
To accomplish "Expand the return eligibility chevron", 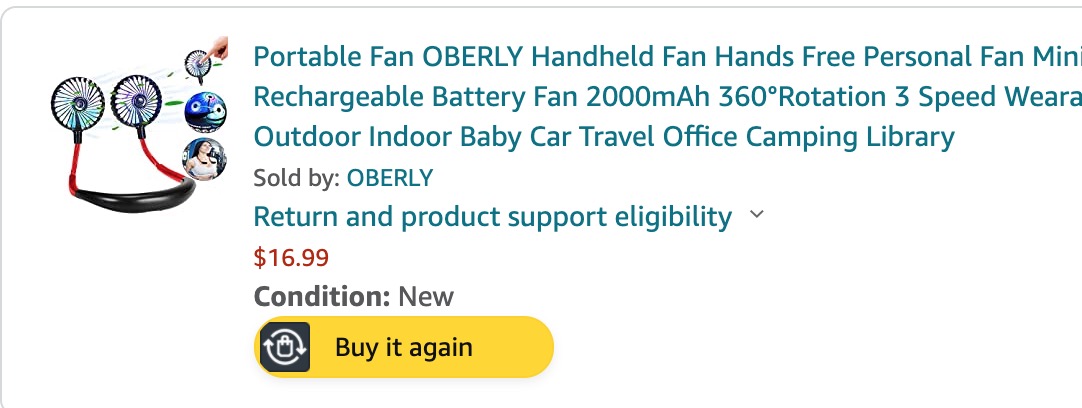I will 757,215.
